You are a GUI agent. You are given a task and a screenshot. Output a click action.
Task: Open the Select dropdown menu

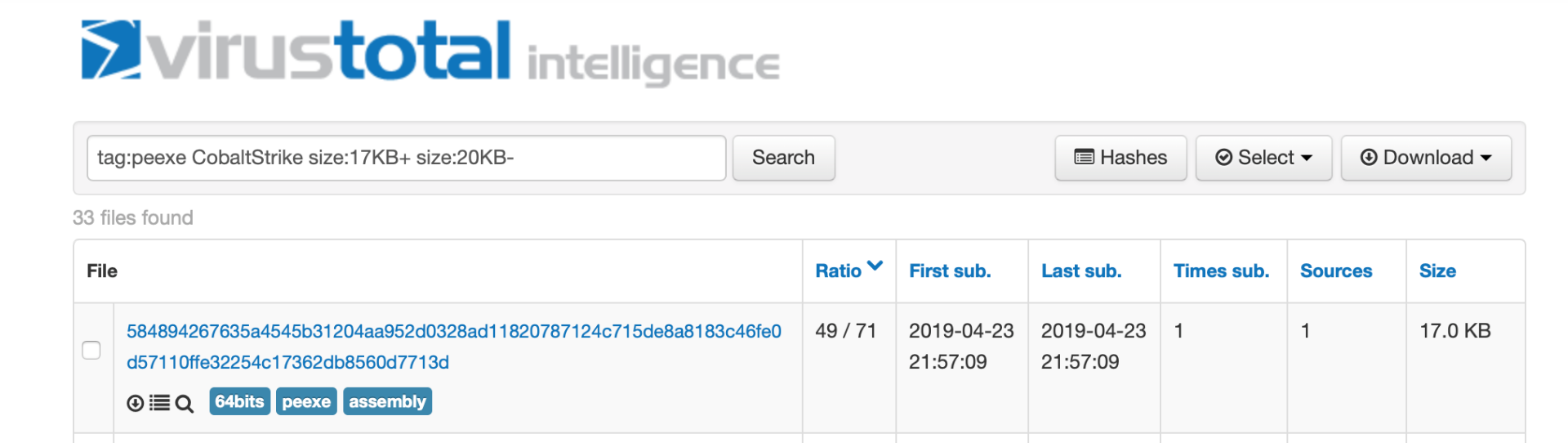point(1263,158)
